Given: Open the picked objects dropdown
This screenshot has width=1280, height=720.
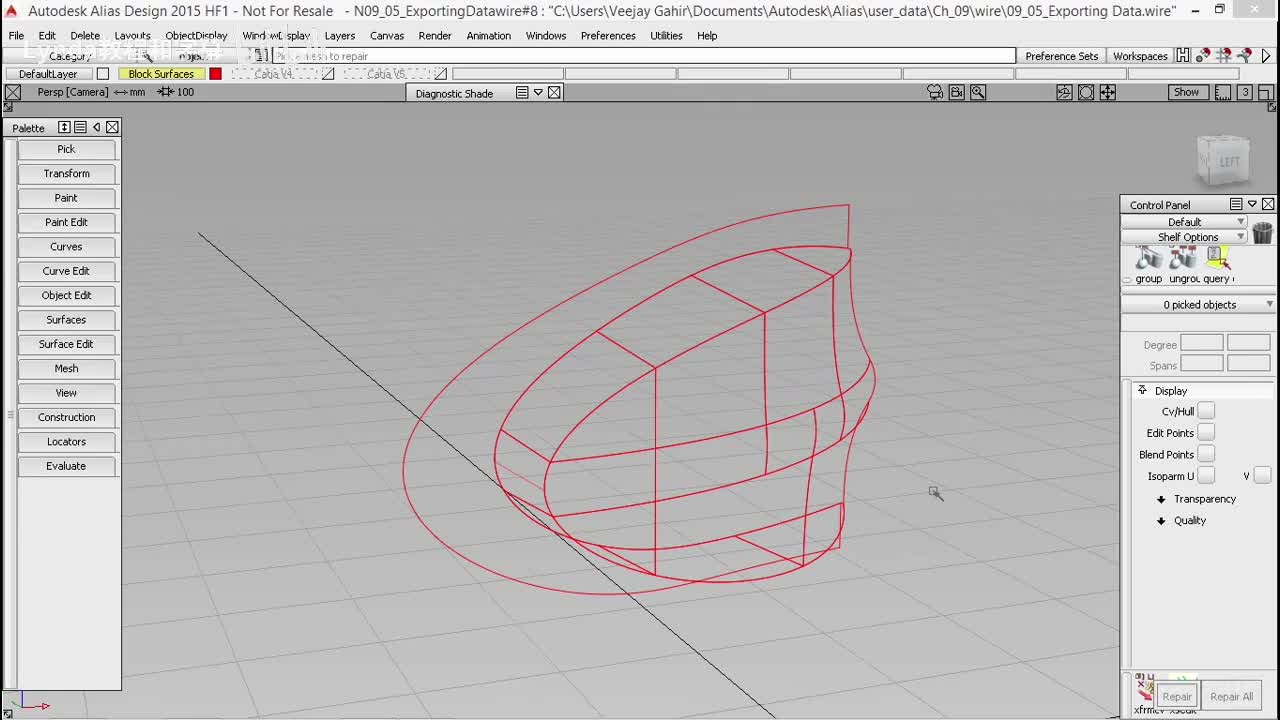Looking at the screenshot, I should click(1199, 304).
